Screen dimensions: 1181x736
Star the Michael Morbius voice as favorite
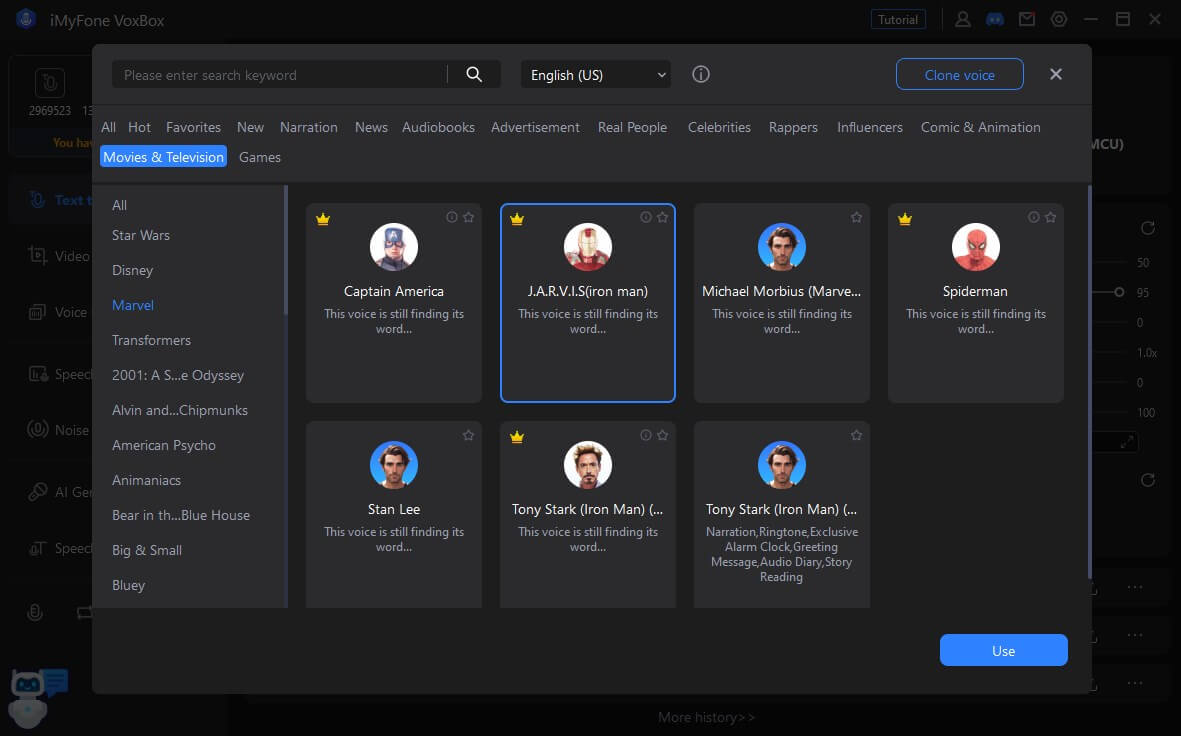(856, 217)
